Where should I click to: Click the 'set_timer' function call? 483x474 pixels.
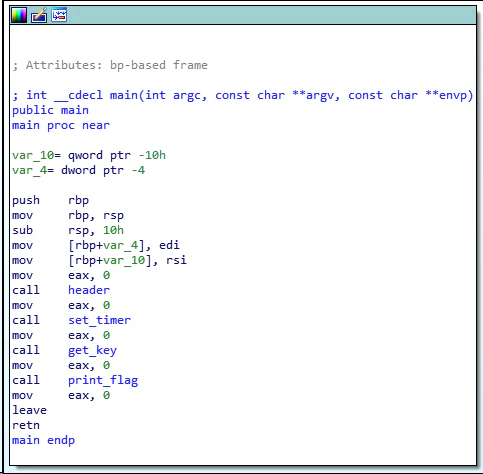[x=99, y=320]
